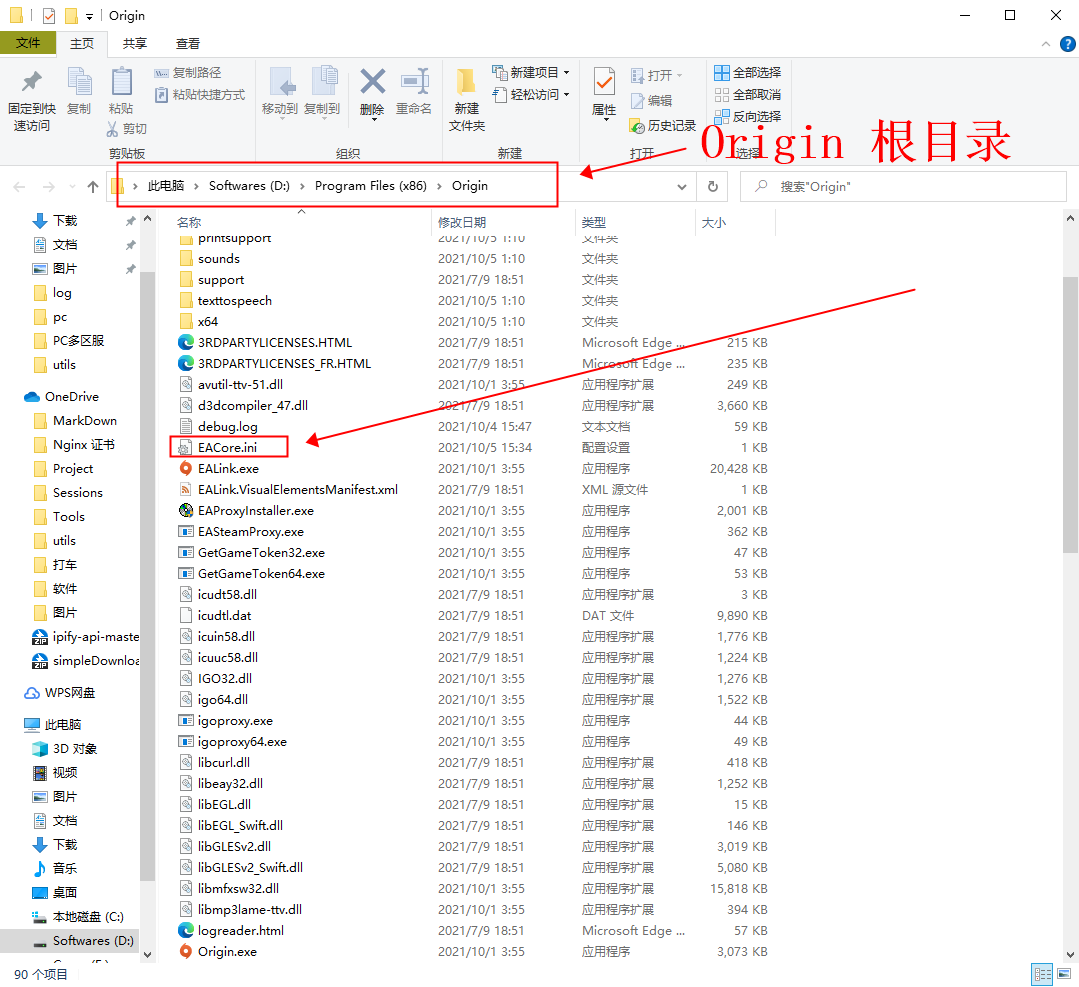Click the Copy Path icon
The image size is (1079, 987).
coord(161,73)
